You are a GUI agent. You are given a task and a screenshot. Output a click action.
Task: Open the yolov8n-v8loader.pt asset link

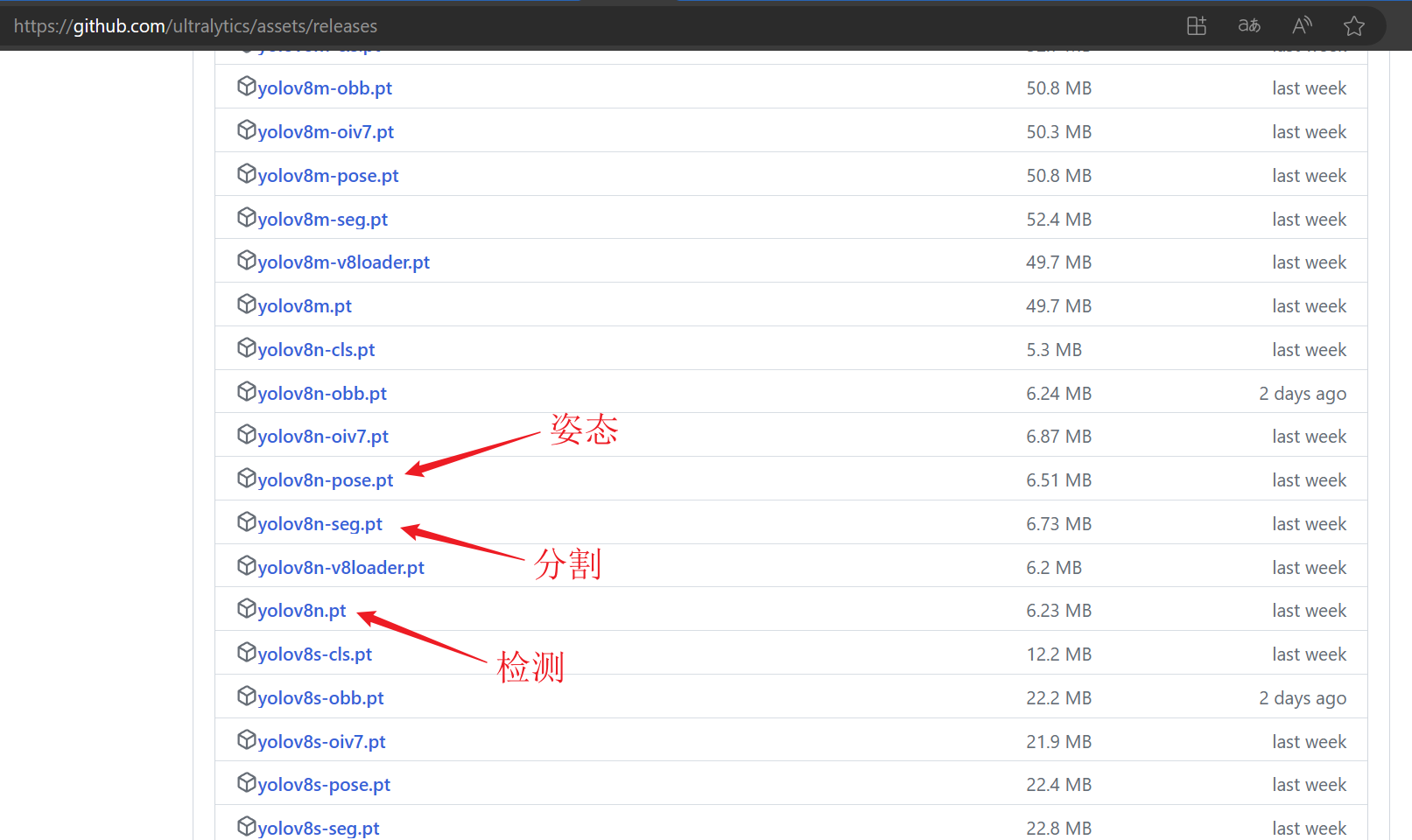(341, 568)
